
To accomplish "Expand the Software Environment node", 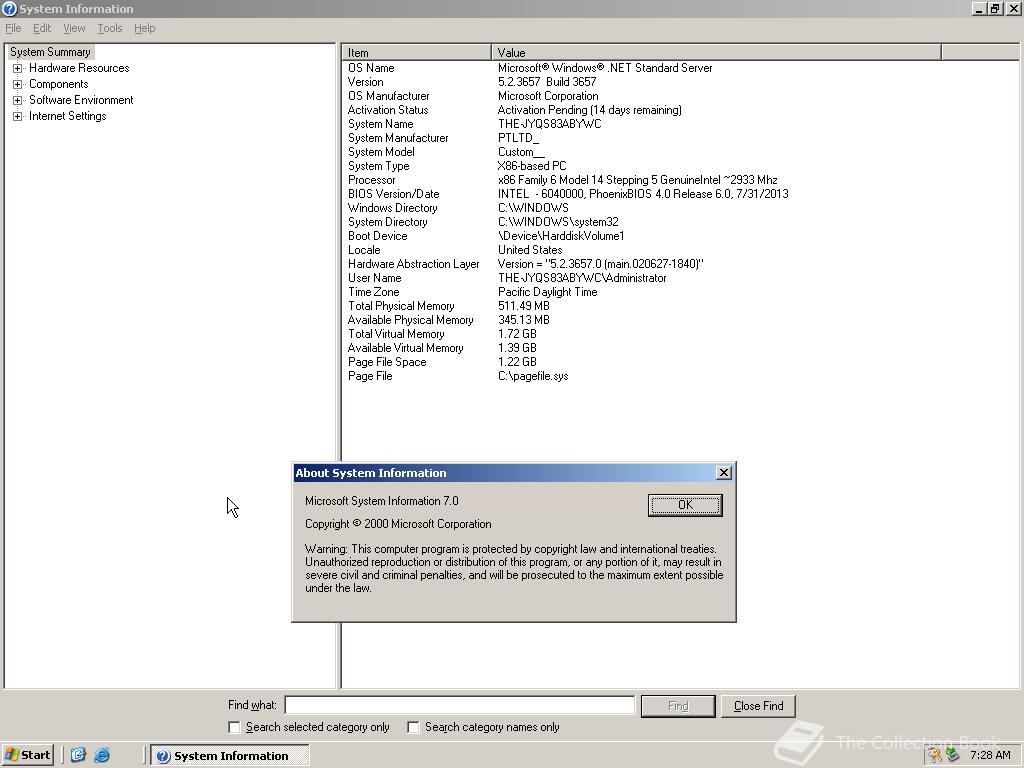I will 18,100.
